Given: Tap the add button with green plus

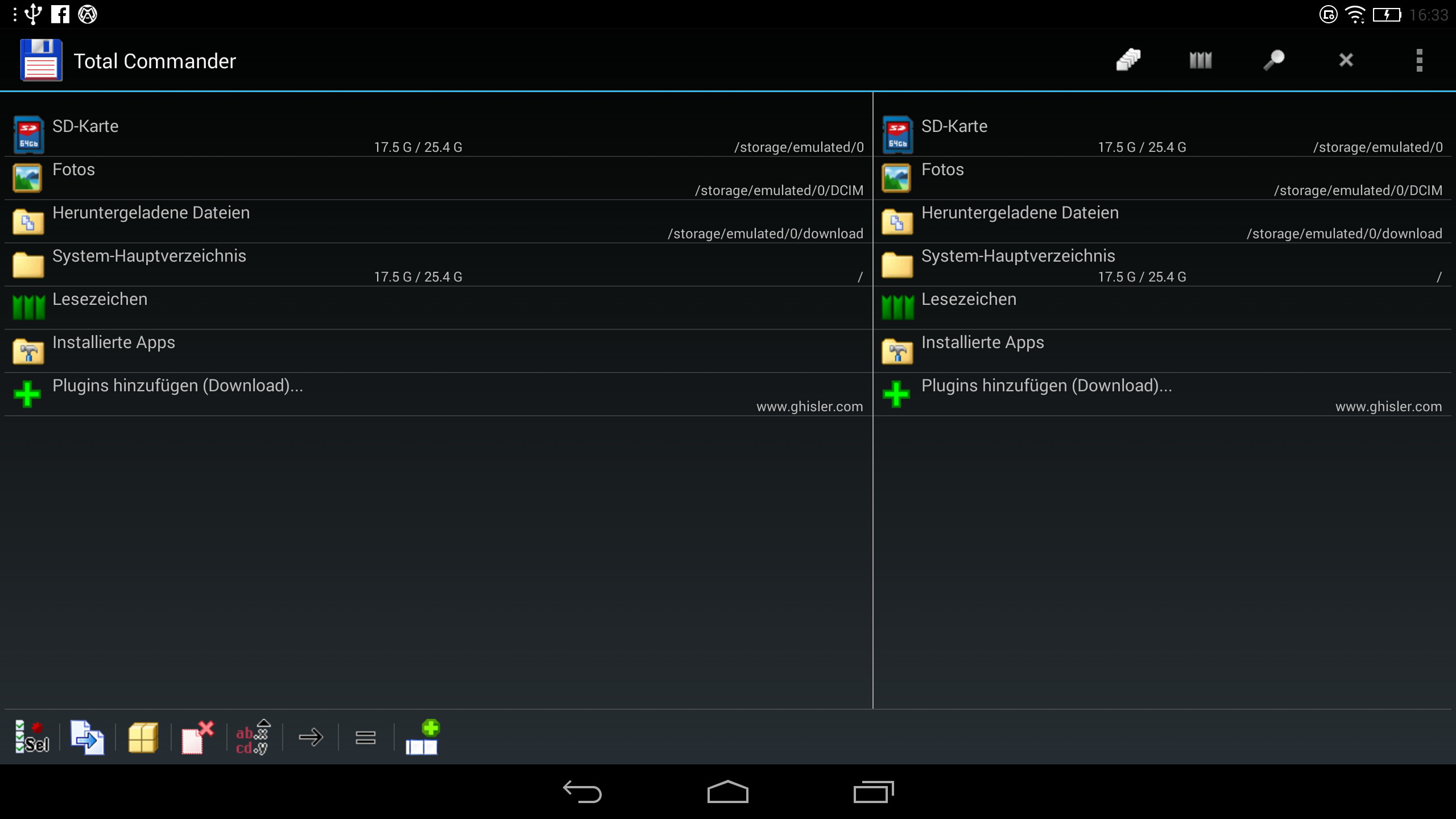Looking at the screenshot, I should tap(422, 737).
